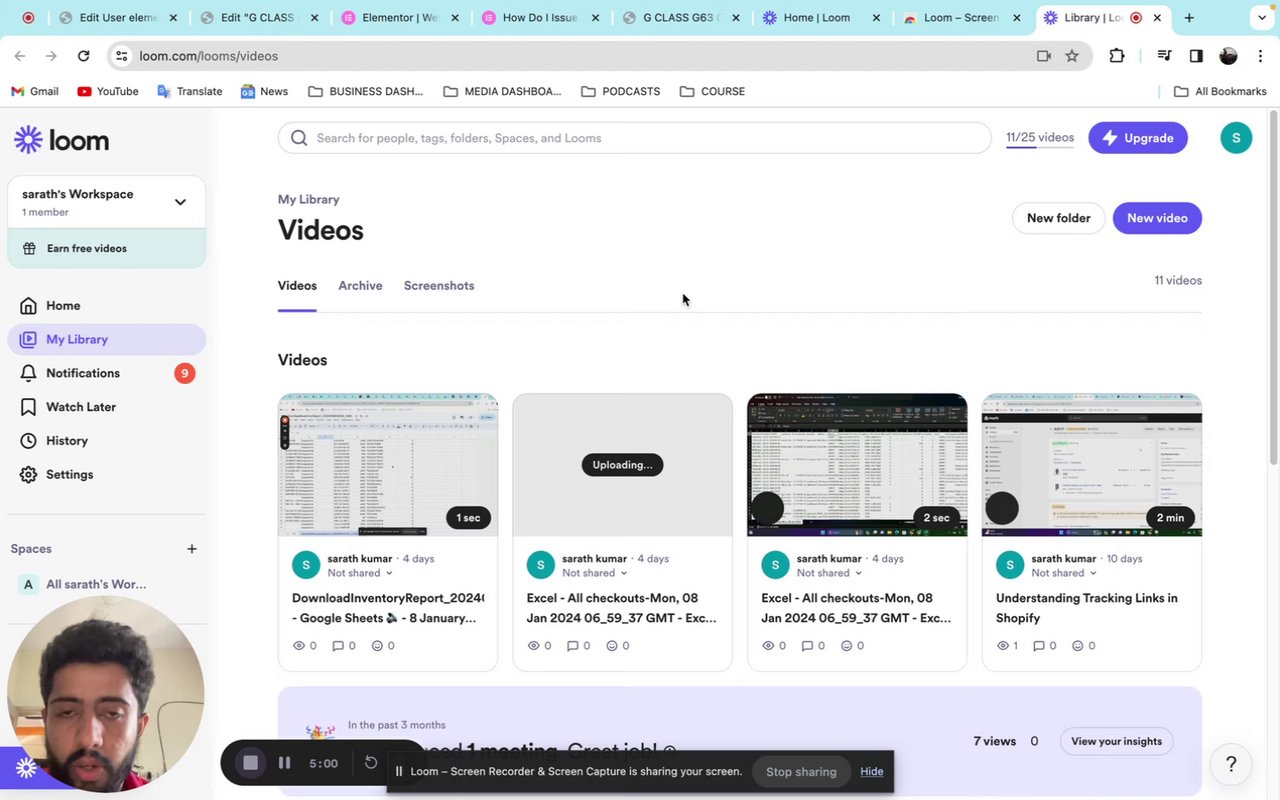The image size is (1280, 800).
Task: Click My Library breadcrumb text
Action: coord(308,200)
